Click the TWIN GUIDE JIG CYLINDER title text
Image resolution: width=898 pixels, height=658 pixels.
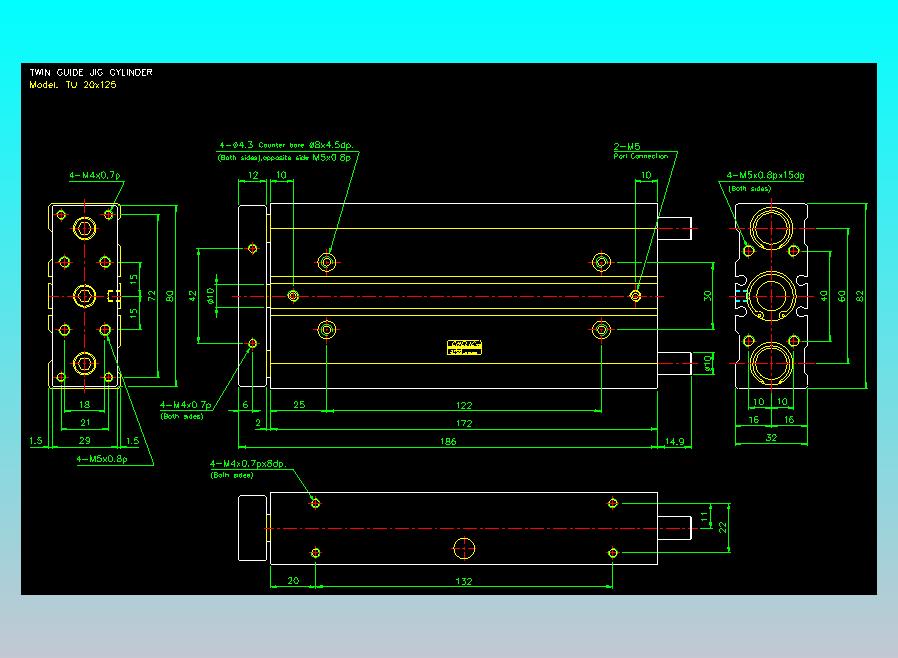coord(91,72)
